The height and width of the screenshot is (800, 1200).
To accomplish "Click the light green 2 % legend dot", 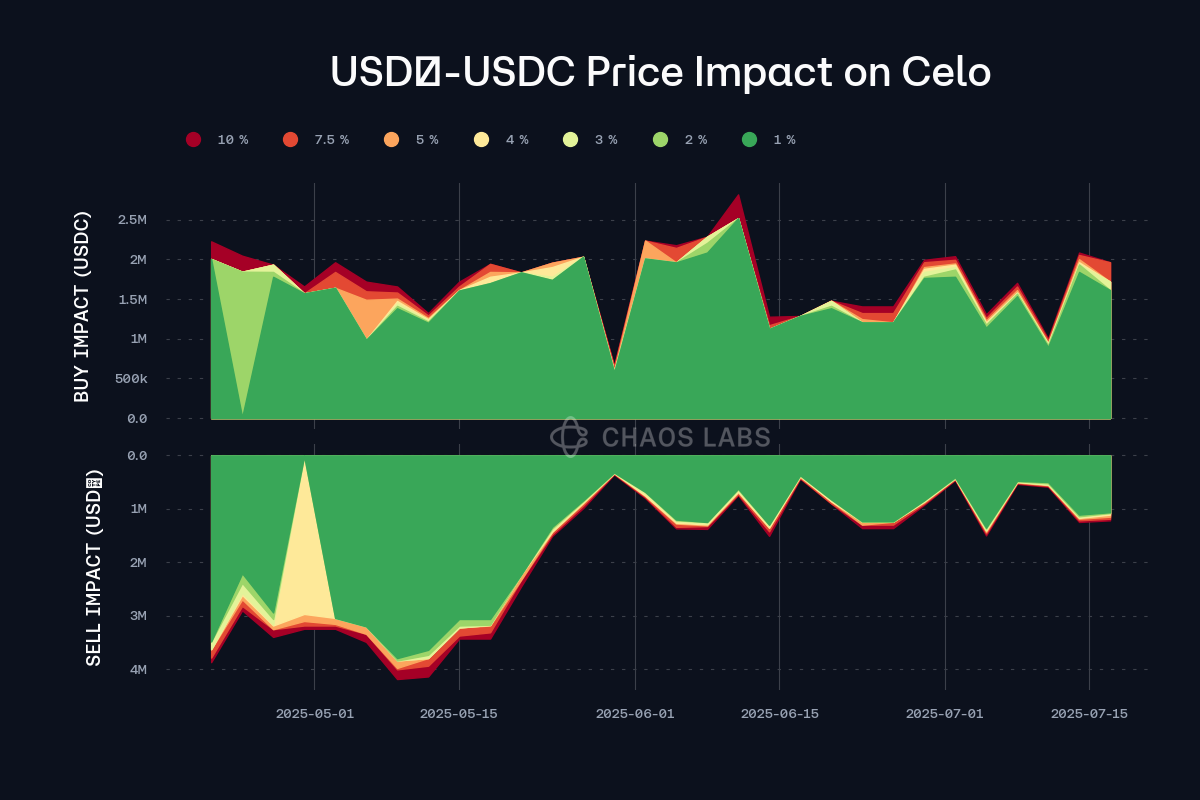I will point(660,140).
